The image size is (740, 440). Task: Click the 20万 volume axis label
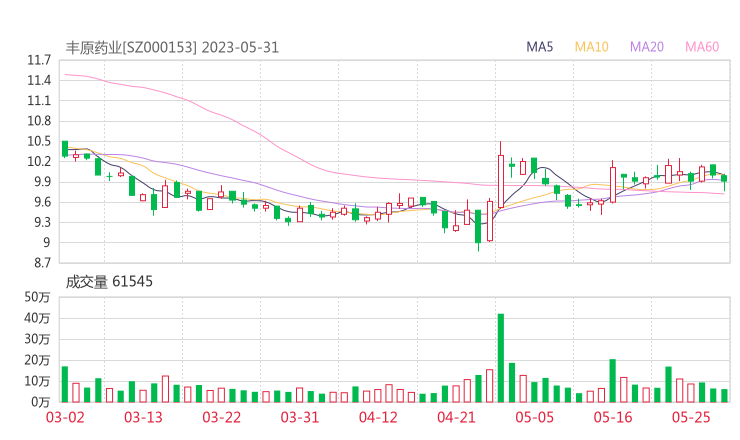click(x=37, y=360)
